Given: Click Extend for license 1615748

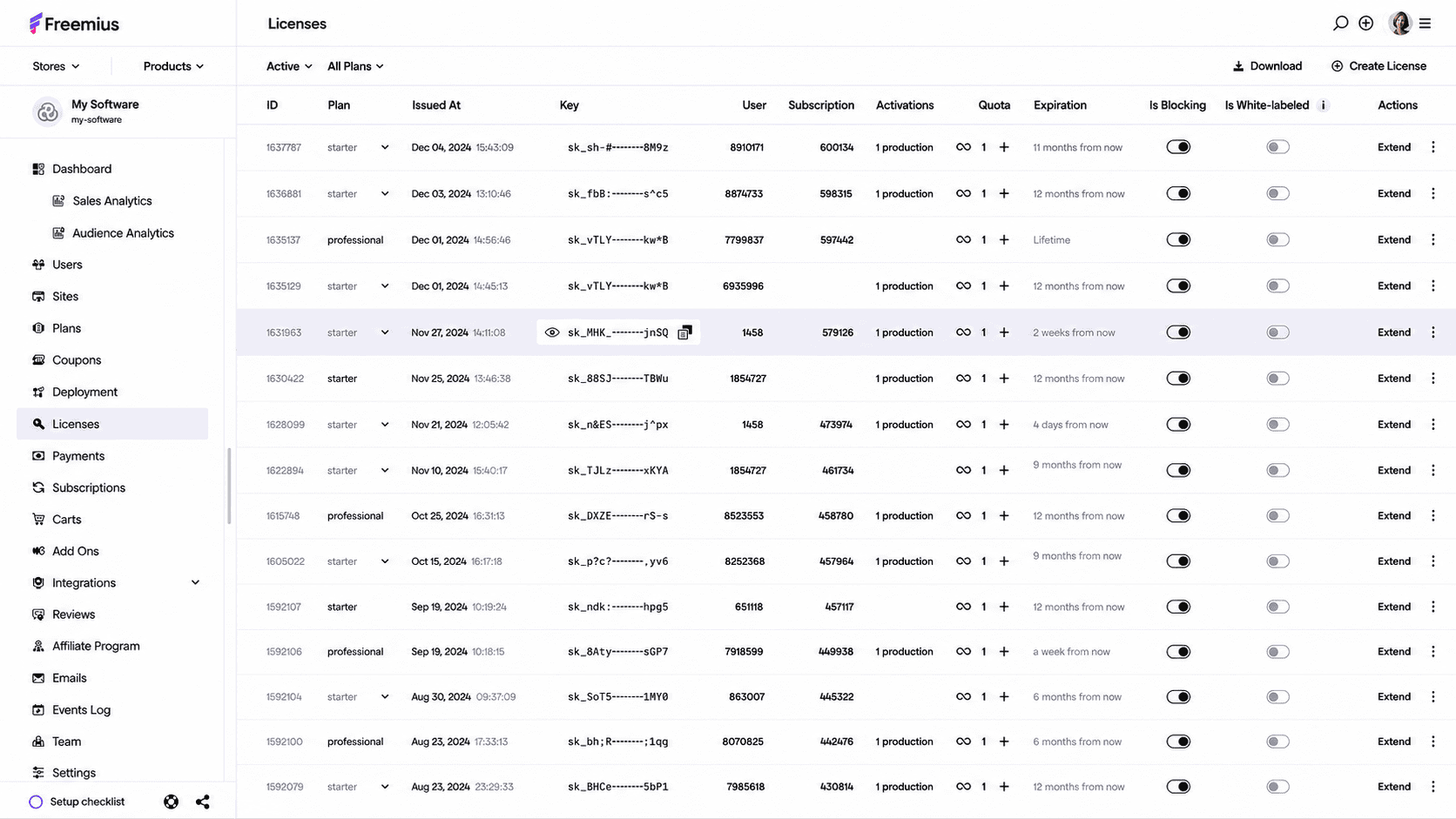Looking at the screenshot, I should click(x=1394, y=516).
